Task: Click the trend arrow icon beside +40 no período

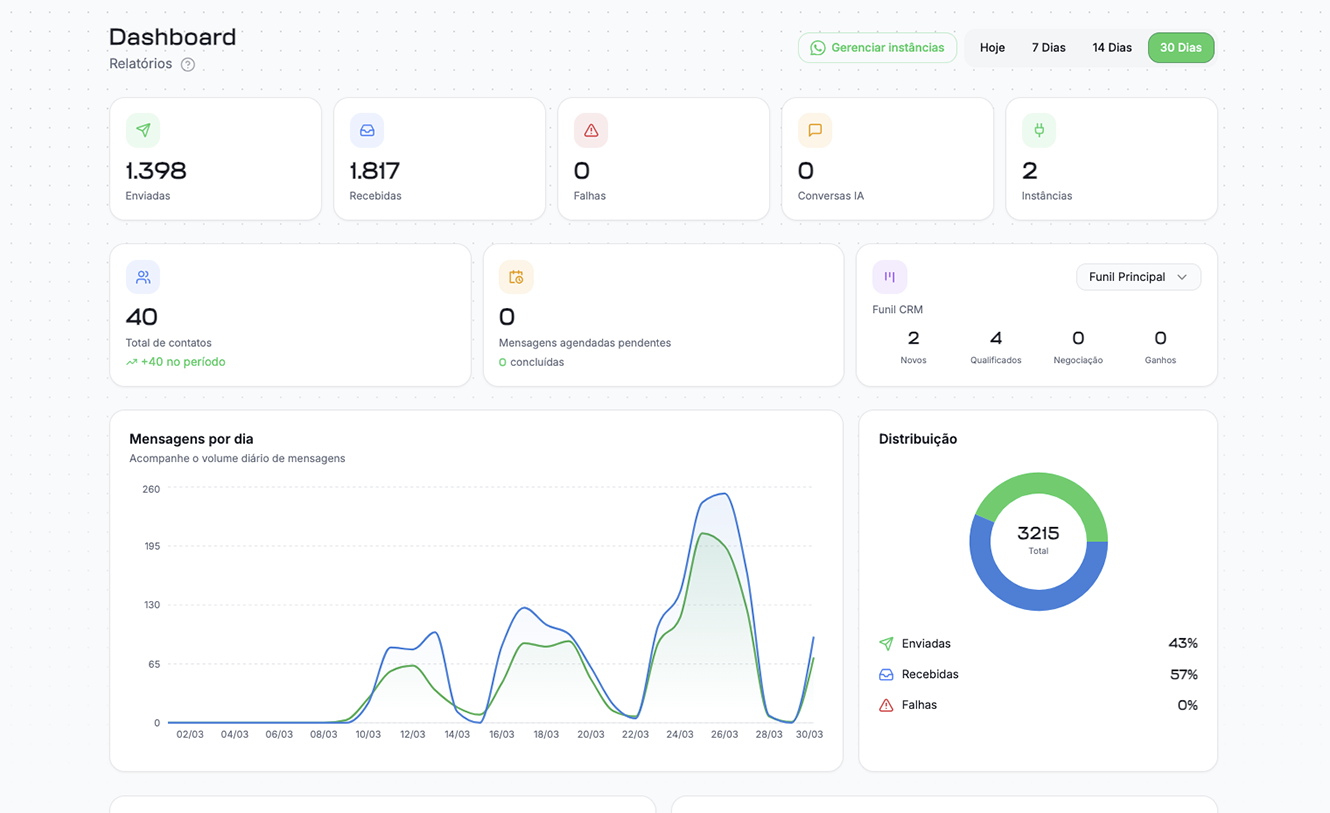Action: (x=131, y=363)
